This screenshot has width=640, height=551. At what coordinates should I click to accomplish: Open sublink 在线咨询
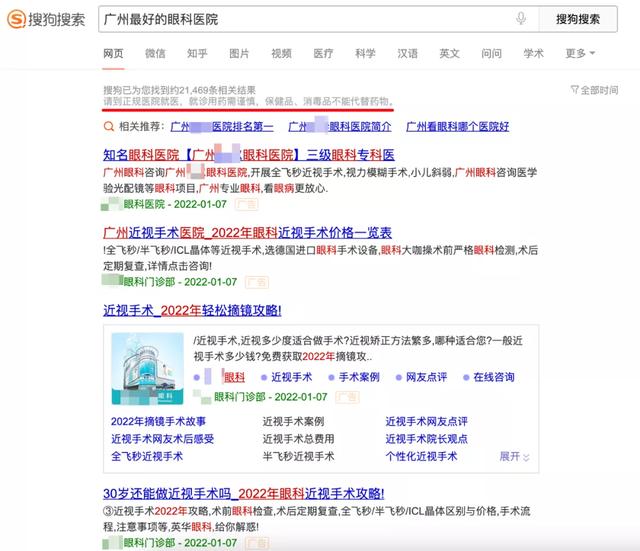(x=493, y=377)
